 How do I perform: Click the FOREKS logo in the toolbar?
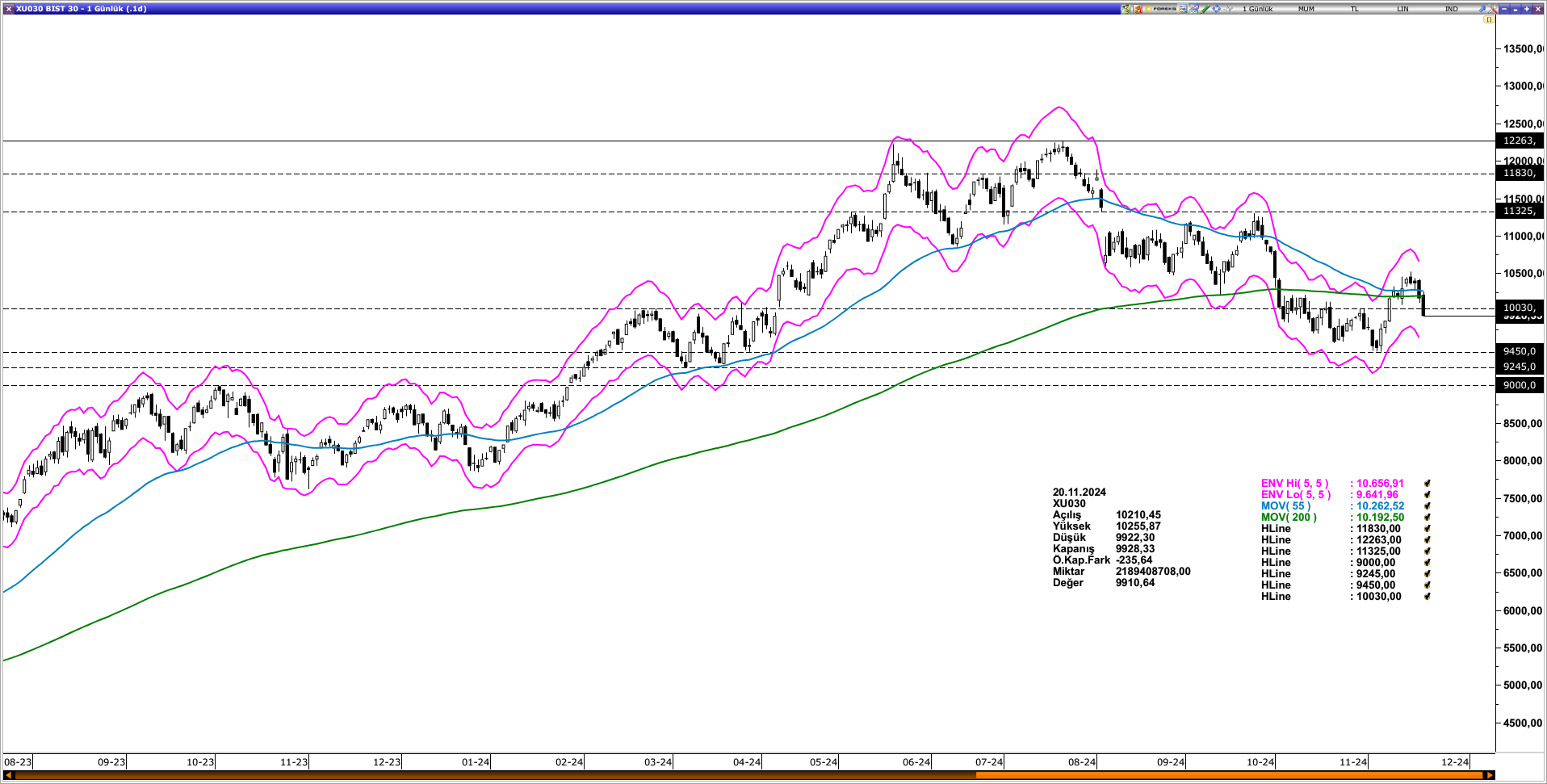click(x=1160, y=9)
